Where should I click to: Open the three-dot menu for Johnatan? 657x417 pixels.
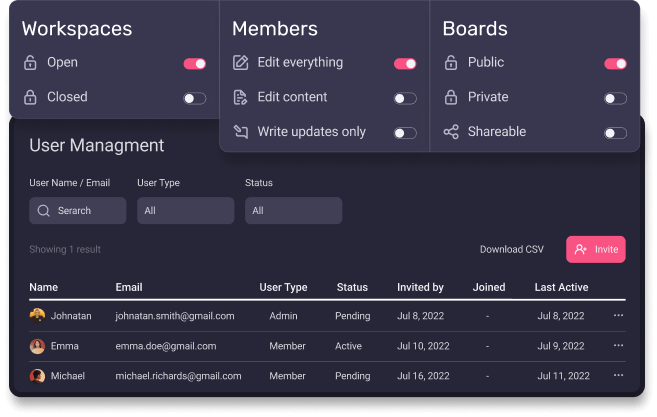pyautogui.click(x=618, y=316)
